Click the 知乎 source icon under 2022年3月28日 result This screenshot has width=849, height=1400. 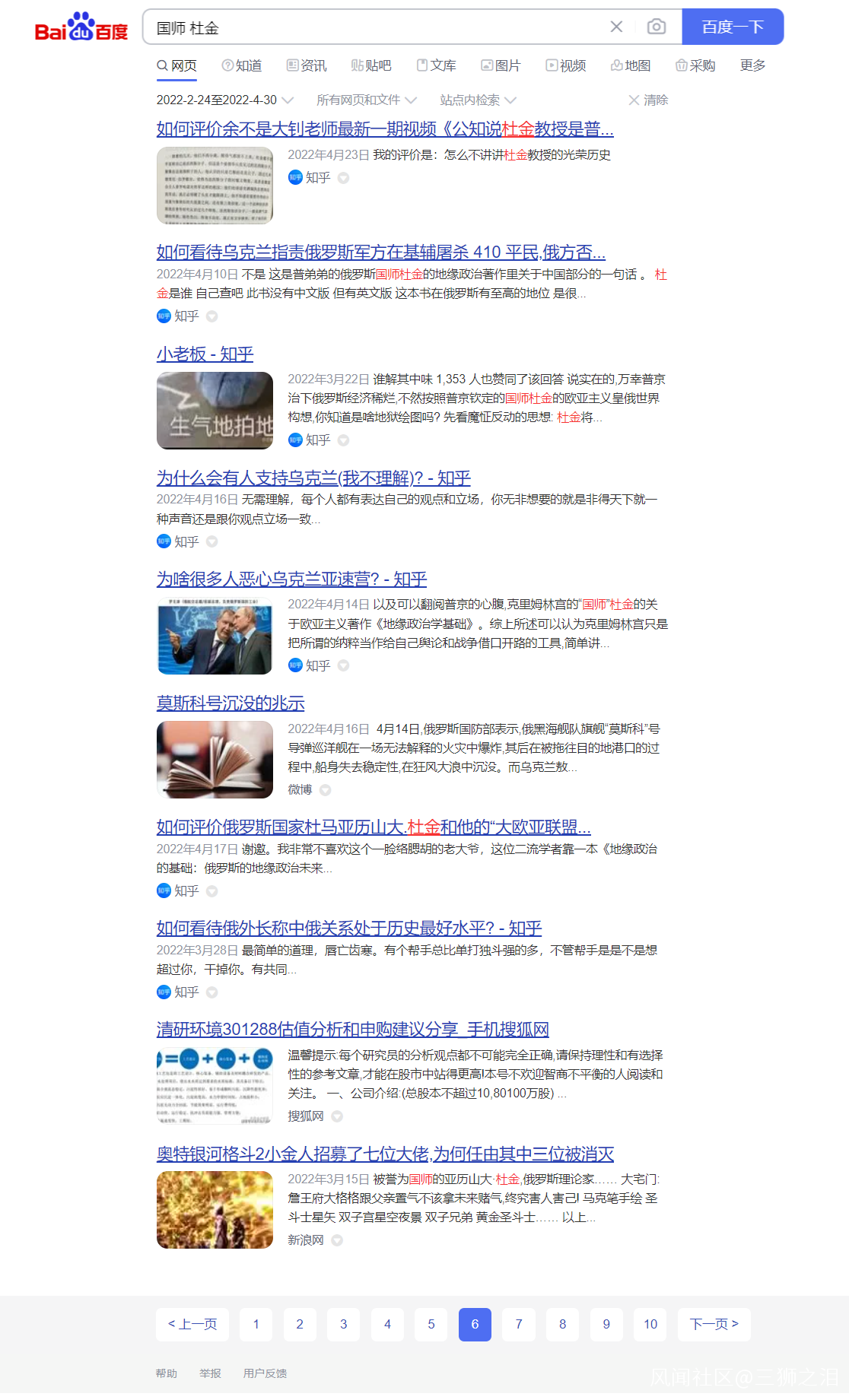[164, 992]
